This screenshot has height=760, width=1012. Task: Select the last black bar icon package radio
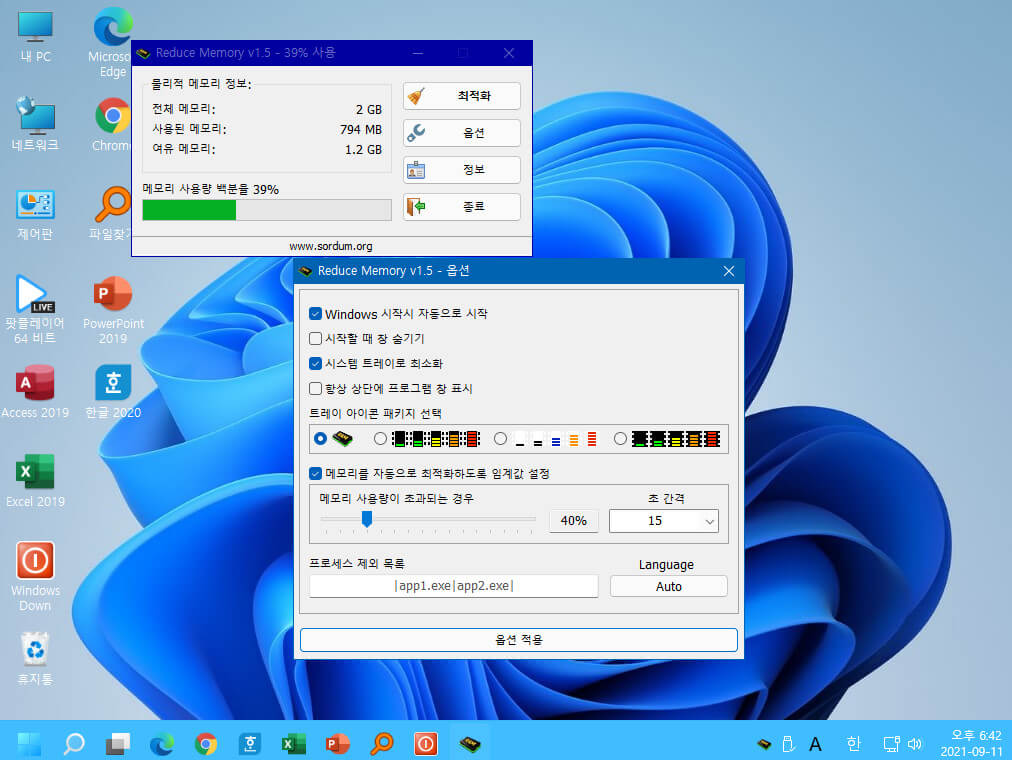coord(620,439)
